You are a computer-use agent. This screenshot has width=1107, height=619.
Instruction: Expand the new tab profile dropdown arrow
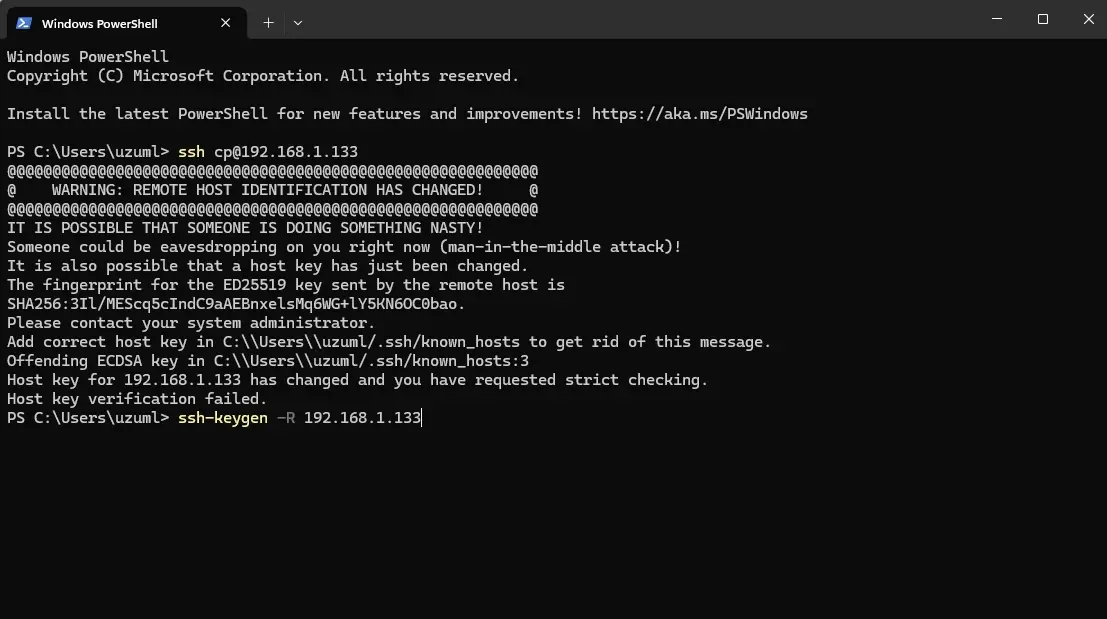click(298, 23)
